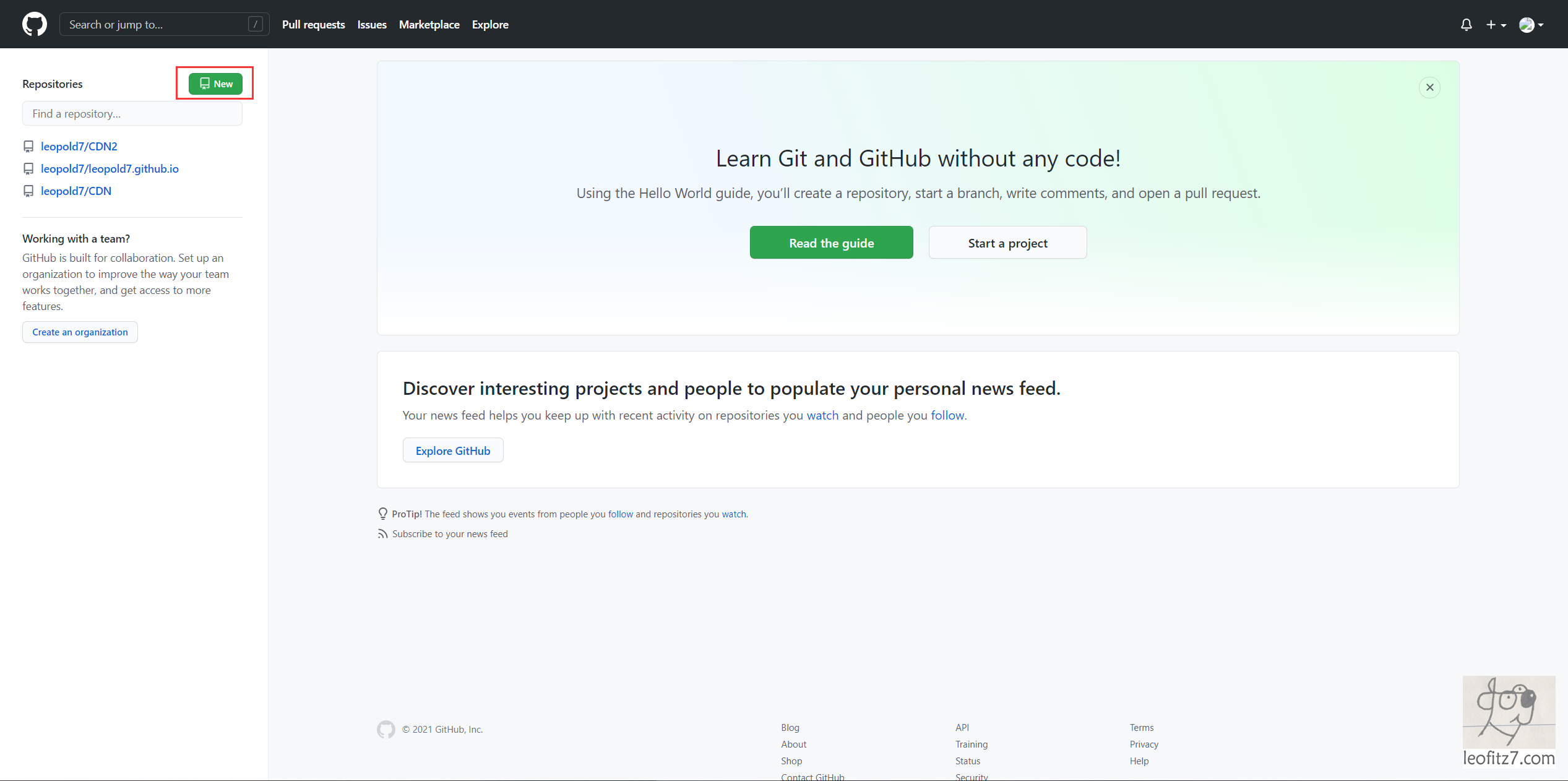Click the Find a repository search field
Screen dimensions: 1568x781
coord(132,113)
